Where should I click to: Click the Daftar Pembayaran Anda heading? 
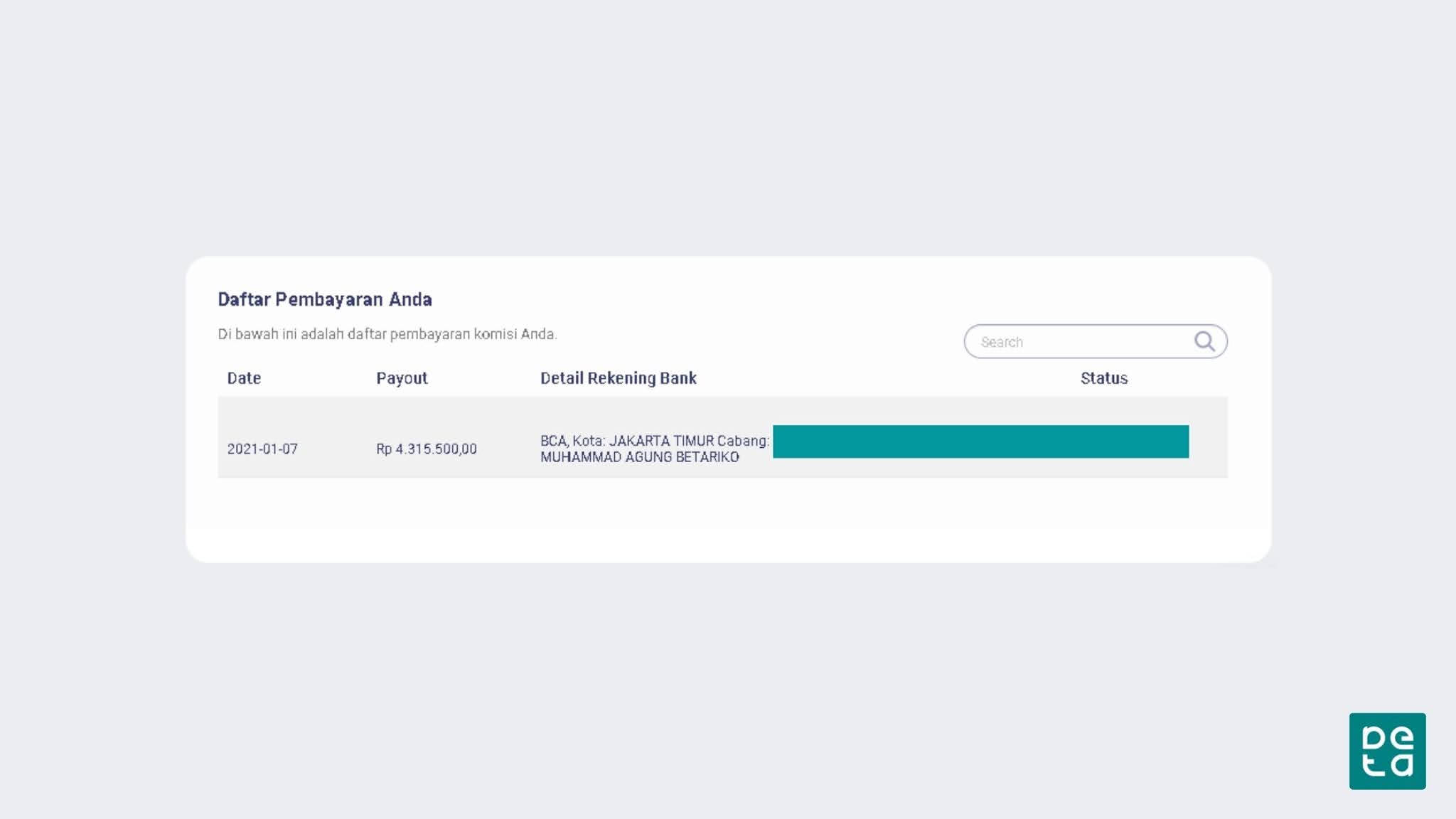pyautogui.click(x=324, y=299)
